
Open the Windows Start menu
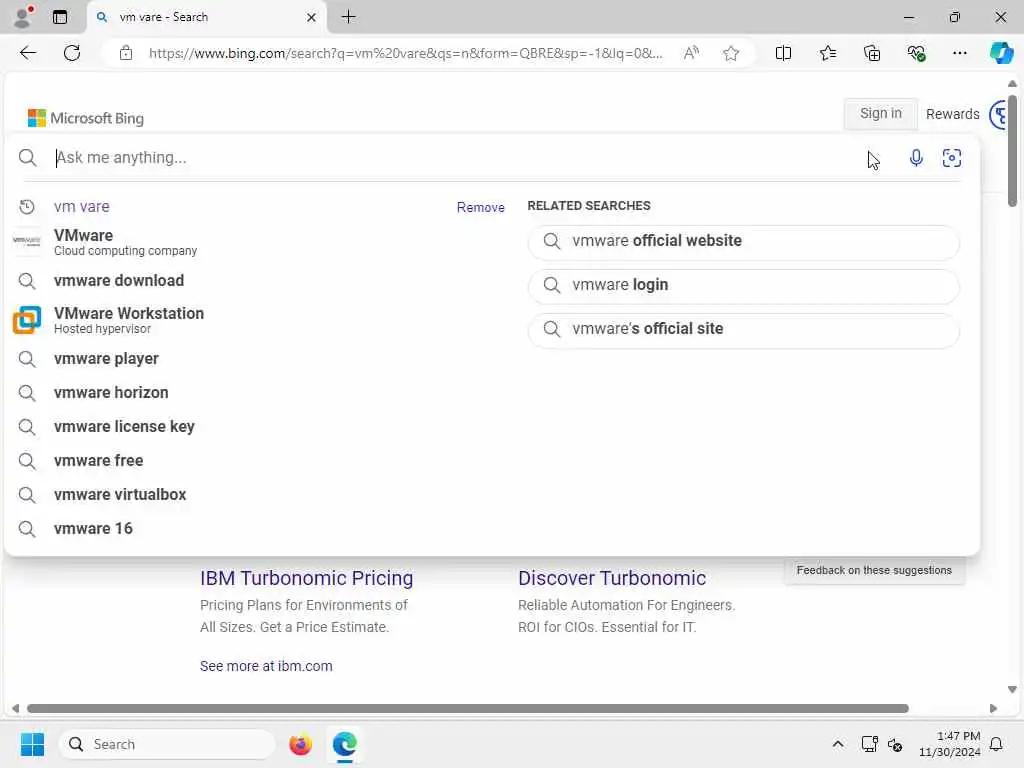tap(32, 744)
